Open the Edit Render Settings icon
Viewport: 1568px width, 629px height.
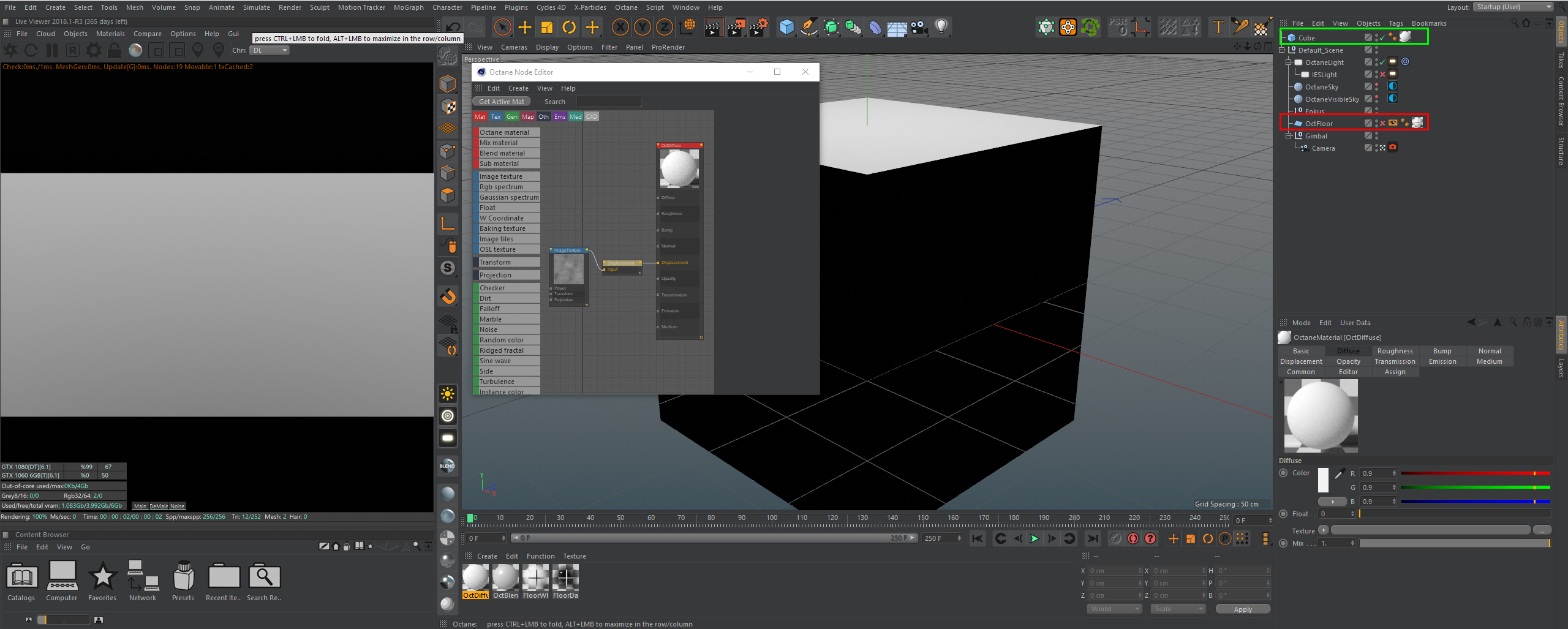pos(759,27)
